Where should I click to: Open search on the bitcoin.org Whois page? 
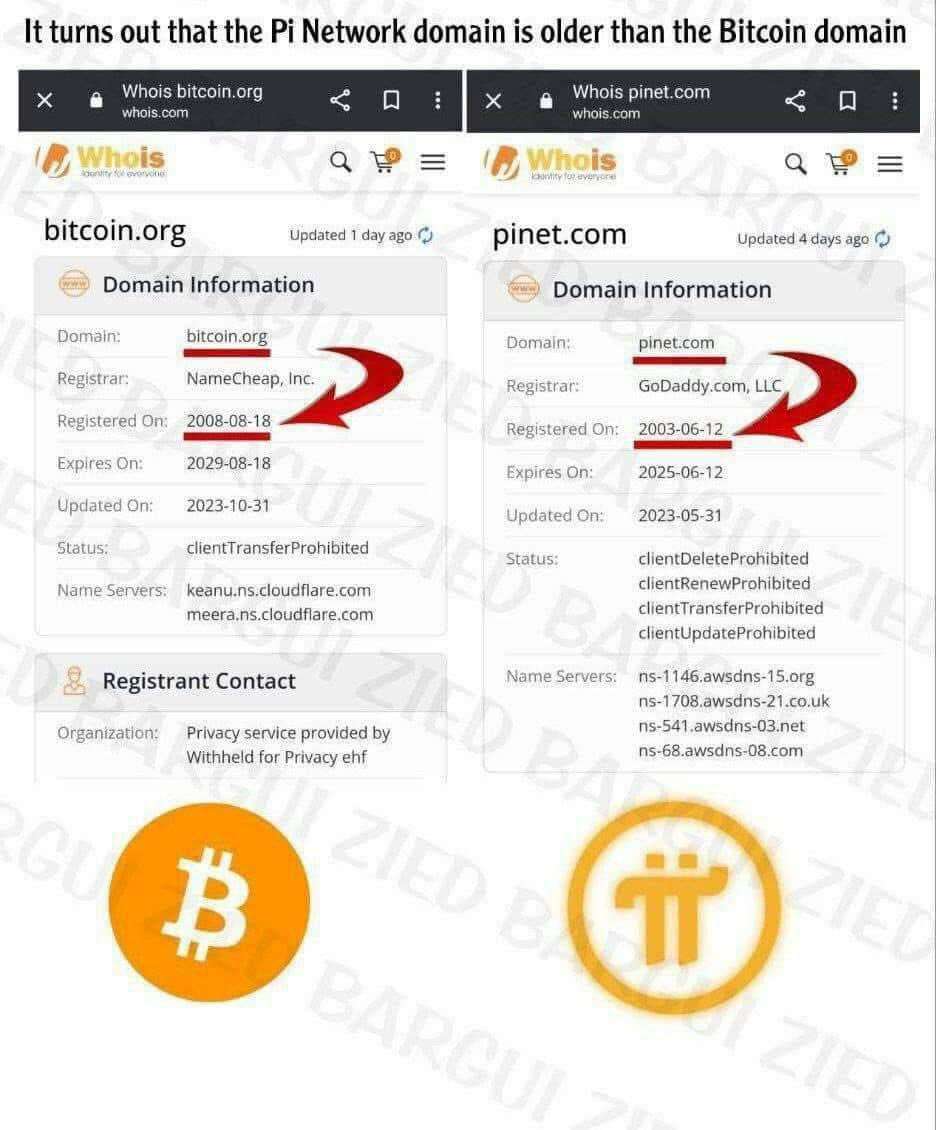[341, 161]
